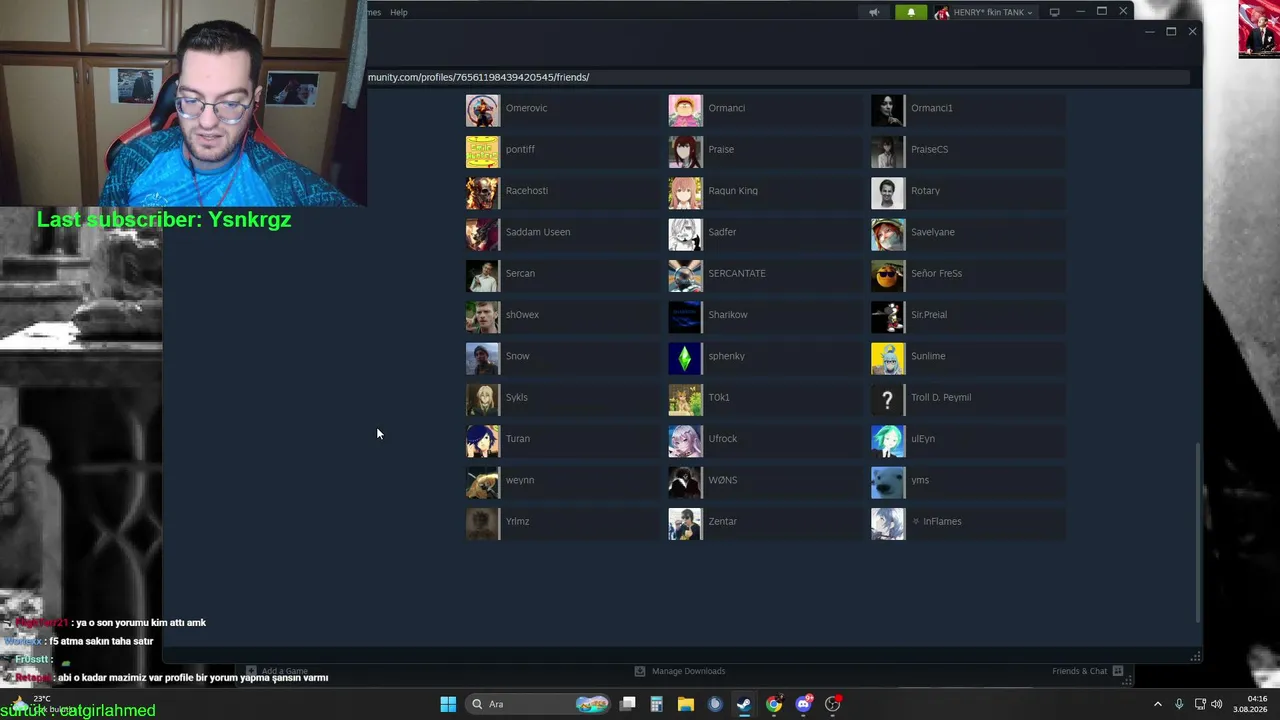Show hidden system tray icons
Viewport: 1280px width, 720px height.
click(1158, 704)
